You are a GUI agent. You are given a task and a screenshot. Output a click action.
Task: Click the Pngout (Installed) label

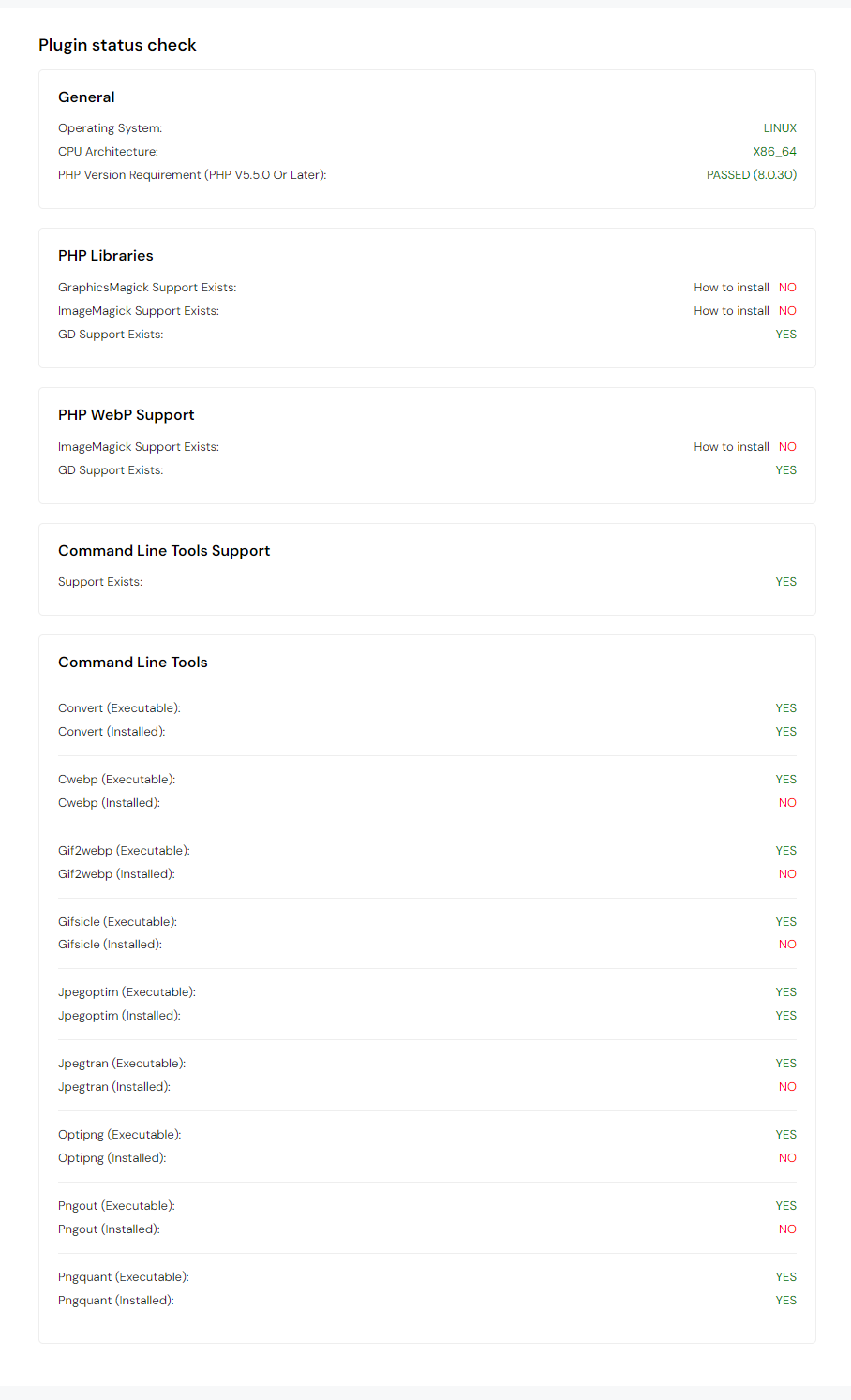pos(109,1229)
